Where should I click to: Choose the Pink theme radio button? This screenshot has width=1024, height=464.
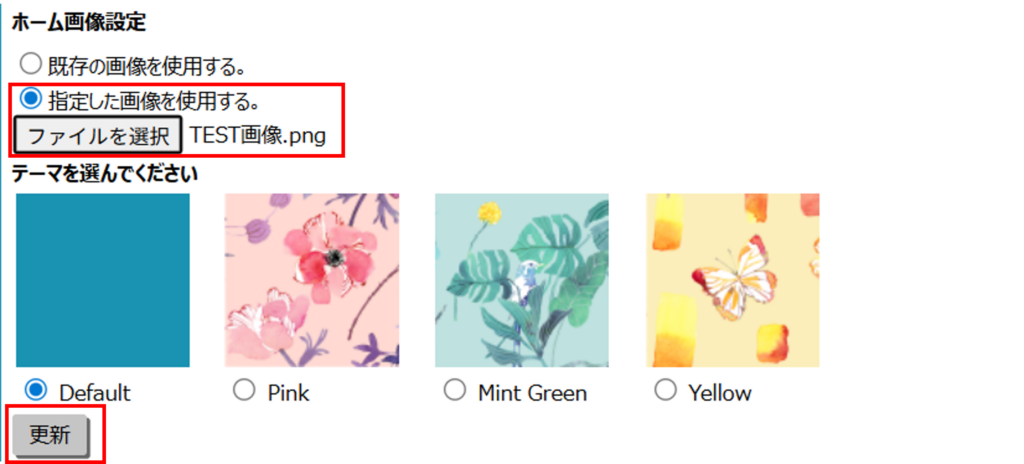(x=243, y=390)
